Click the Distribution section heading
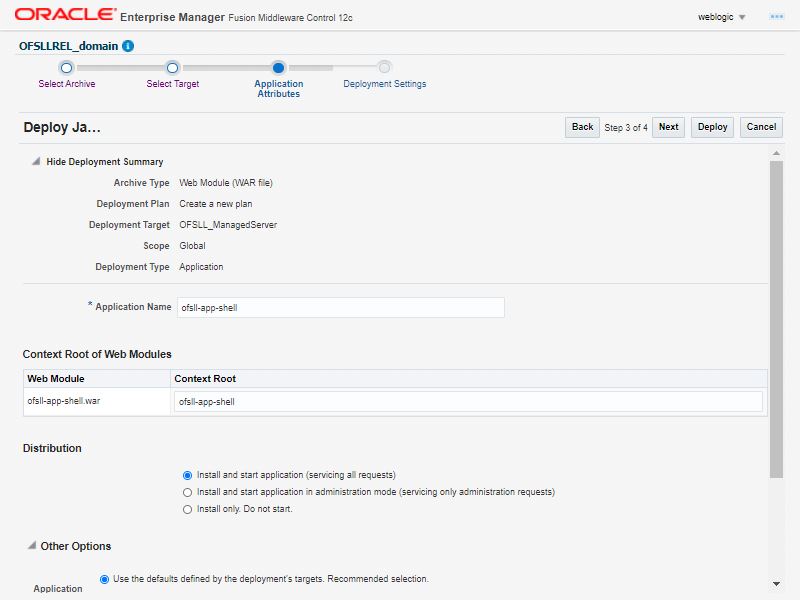The image size is (800, 600). point(52,448)
